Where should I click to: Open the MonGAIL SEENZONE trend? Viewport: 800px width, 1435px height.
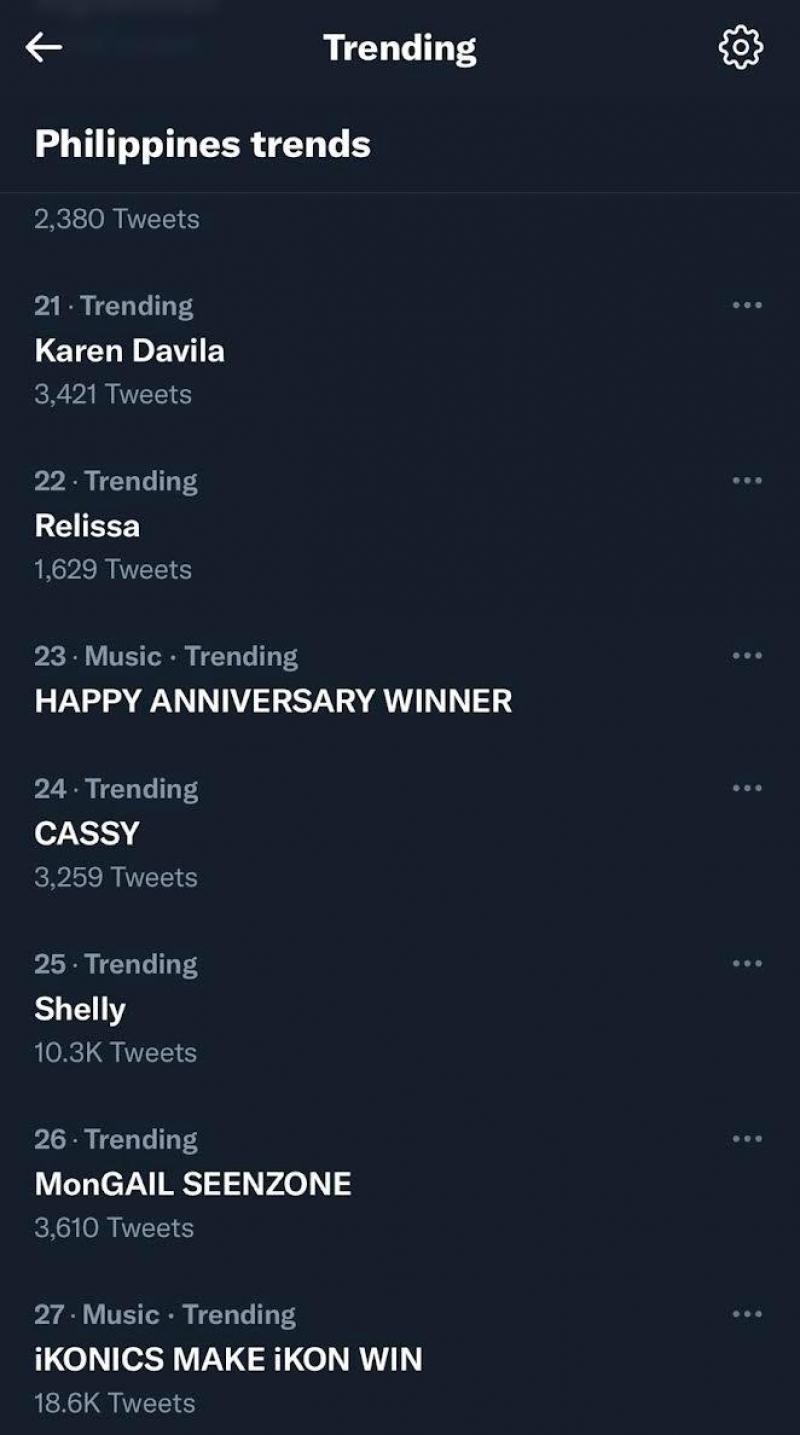tap(193, 1184)
